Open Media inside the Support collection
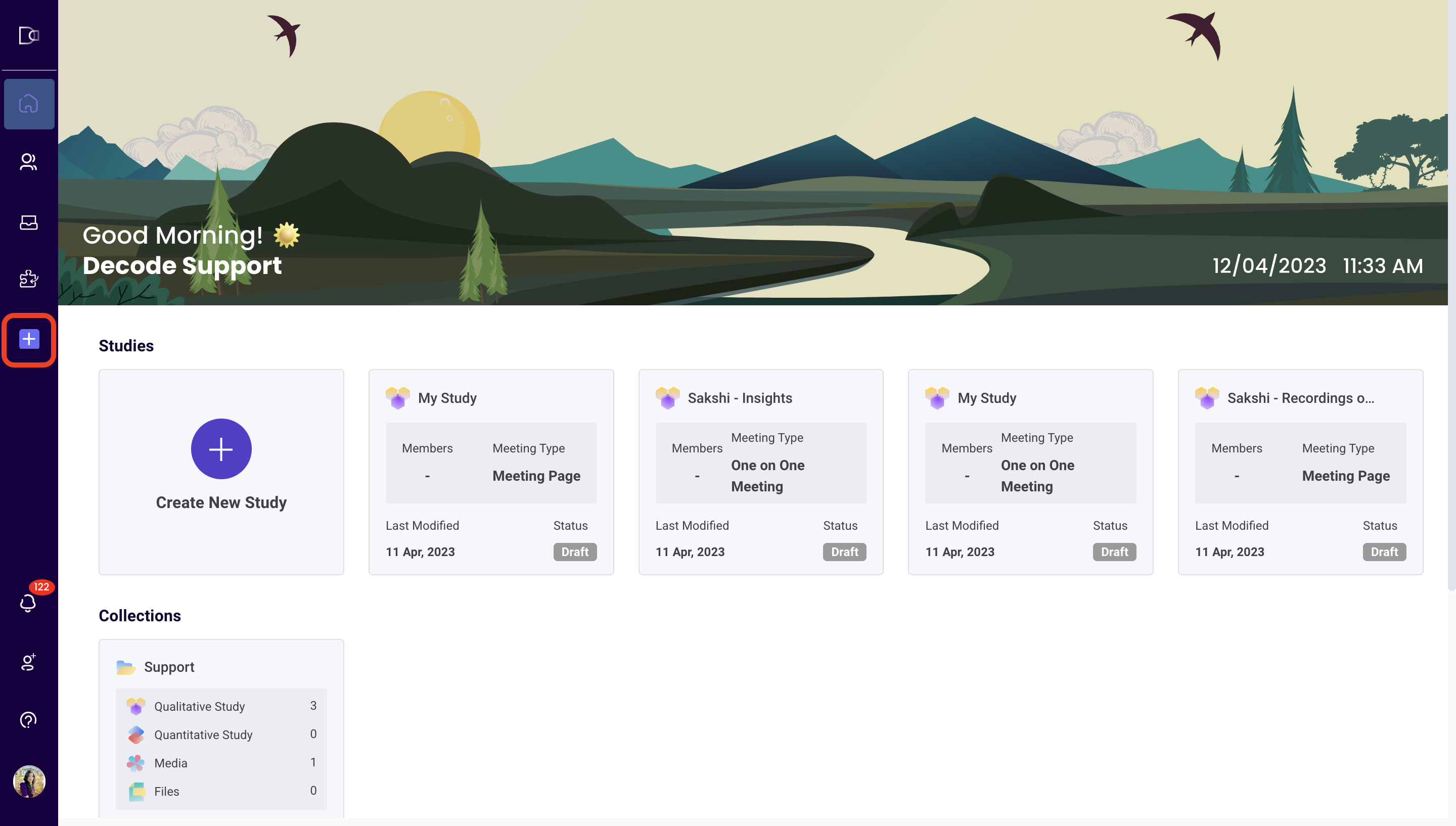 (x=170, y=762)
